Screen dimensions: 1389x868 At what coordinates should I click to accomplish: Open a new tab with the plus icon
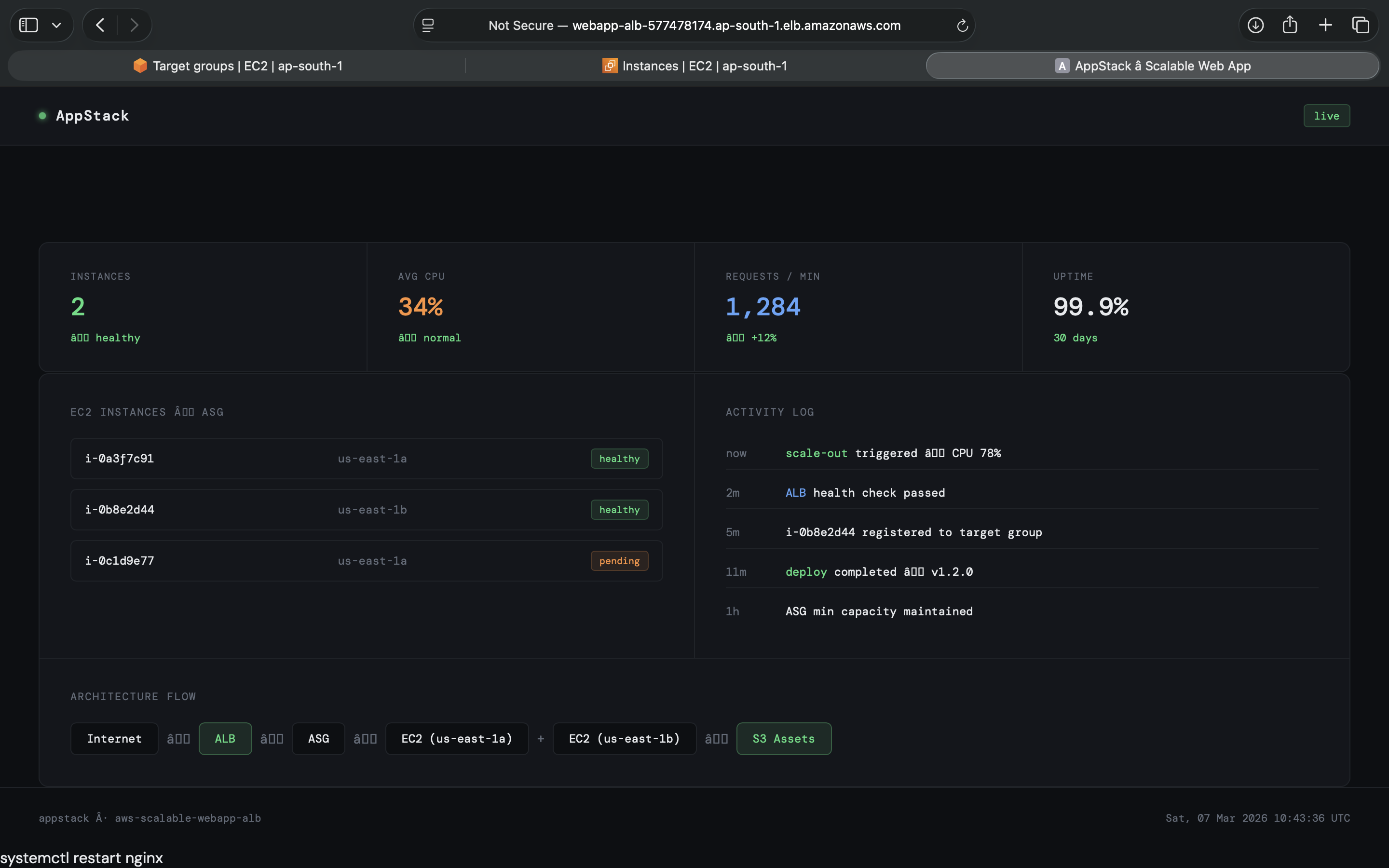[x=1325, y=25]
